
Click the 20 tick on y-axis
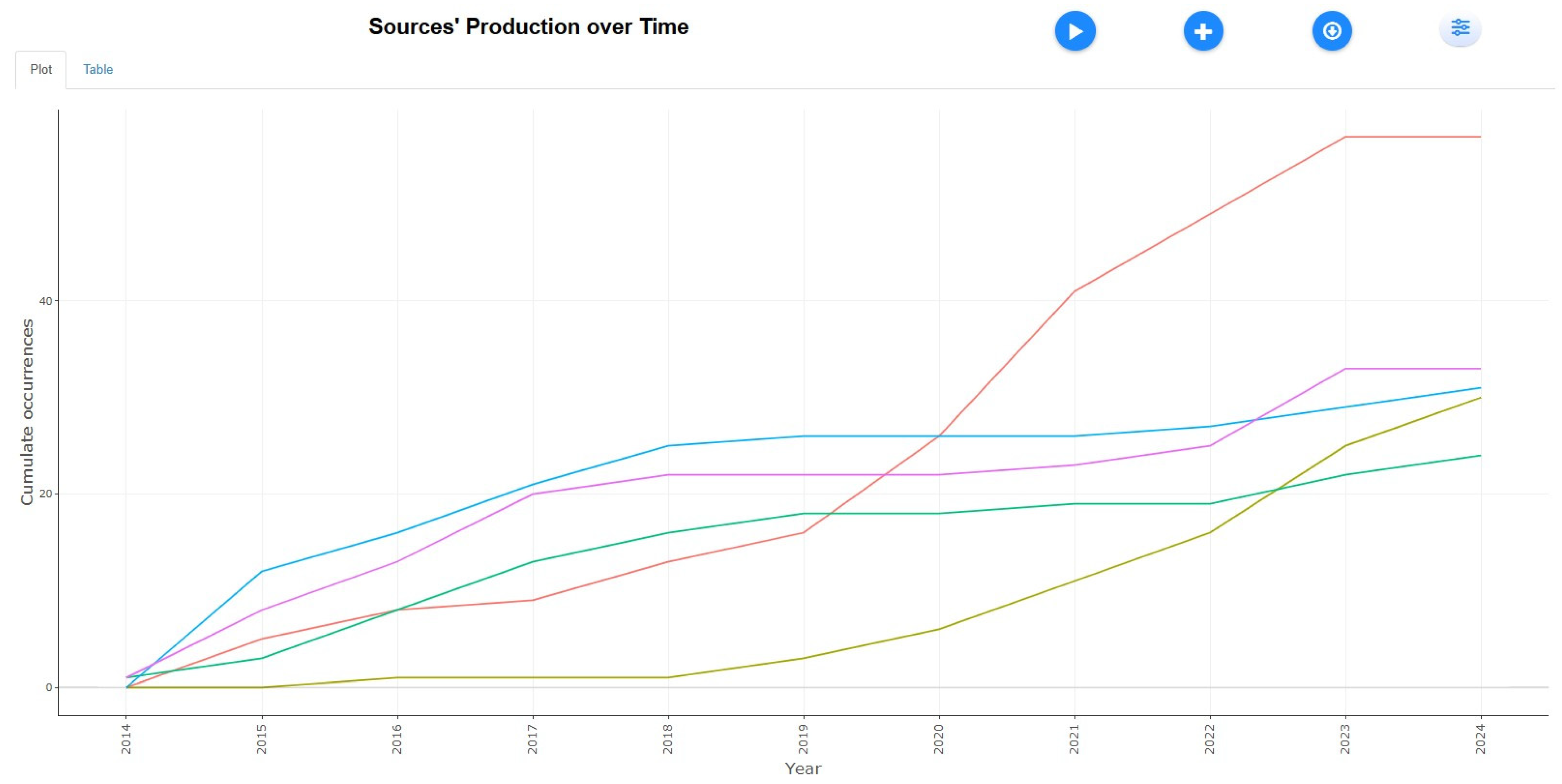tap(46, 494)
